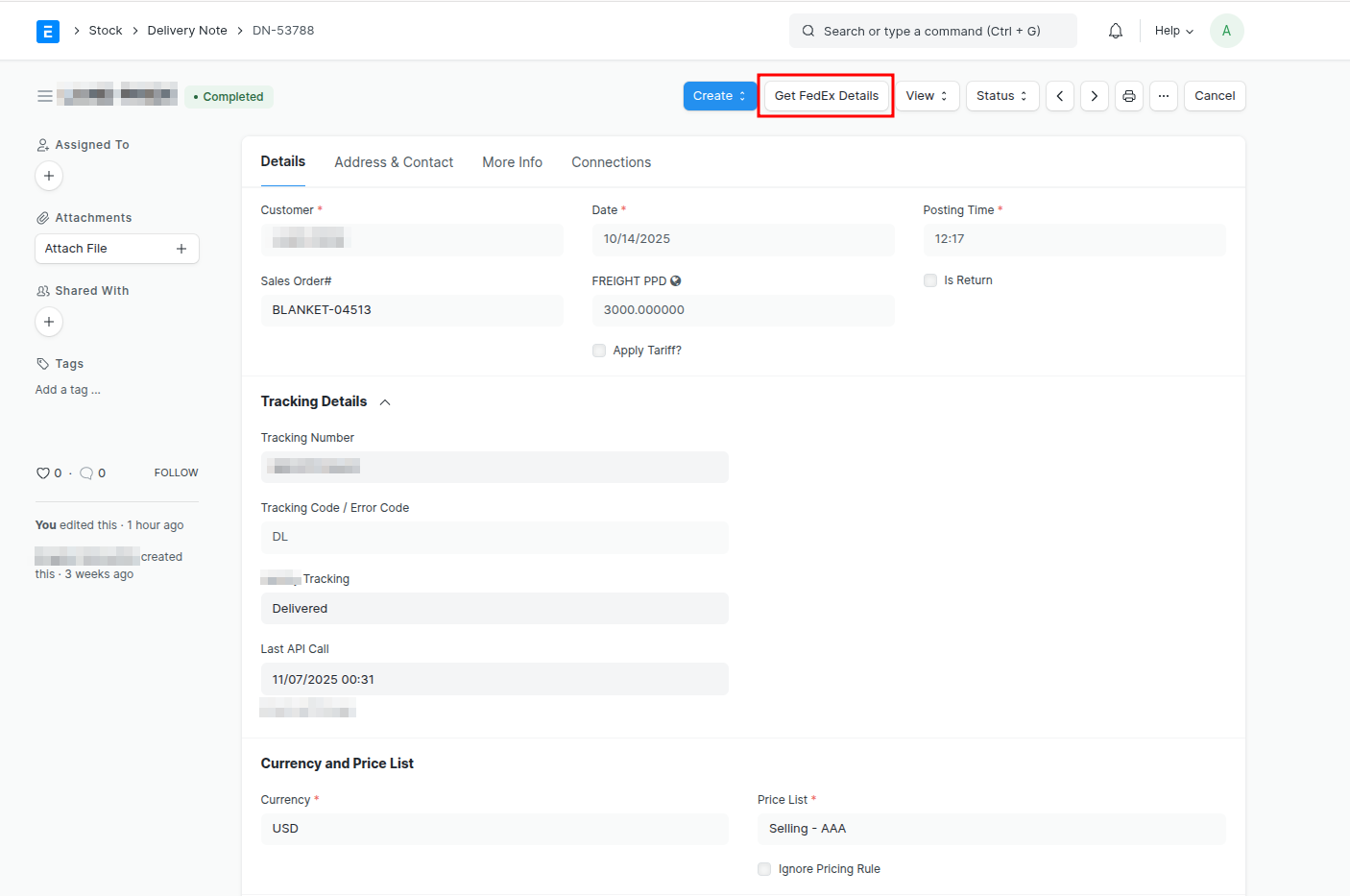The image size is (1350, 896).
Task: Click the like heart icon
Action: (43, 473)
